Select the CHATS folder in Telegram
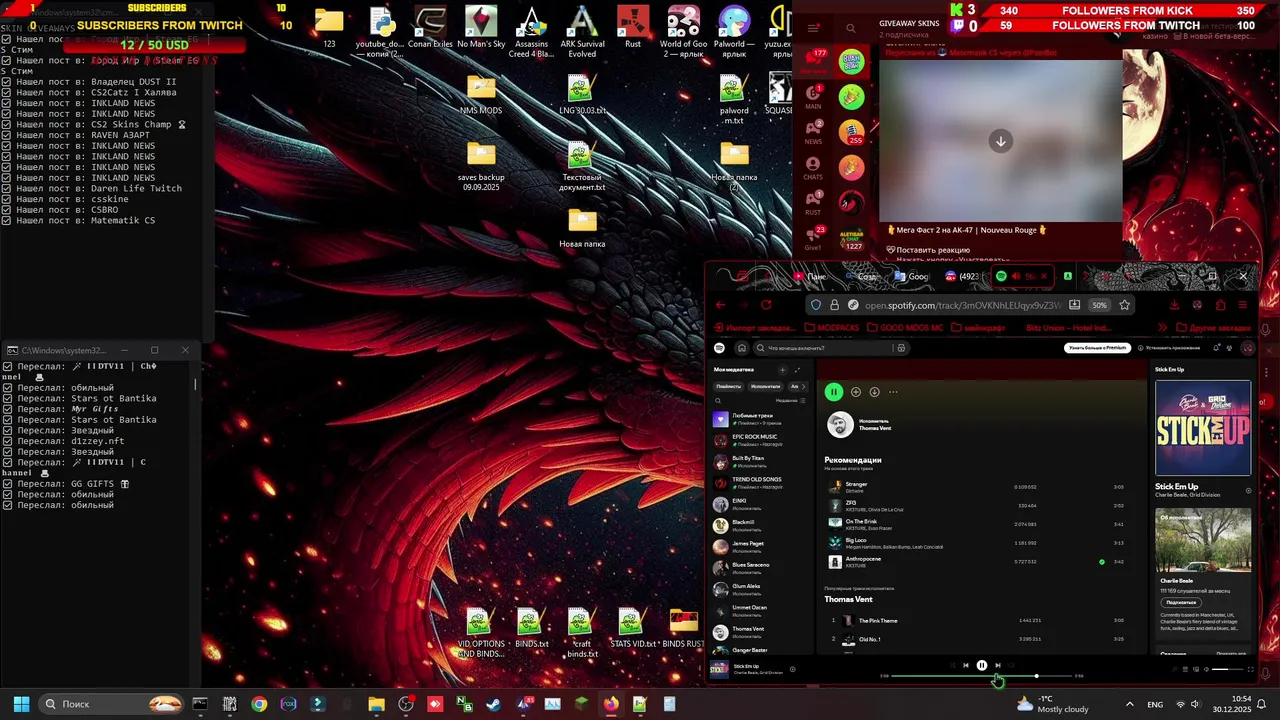1280x720 pixels. (813, 168)
